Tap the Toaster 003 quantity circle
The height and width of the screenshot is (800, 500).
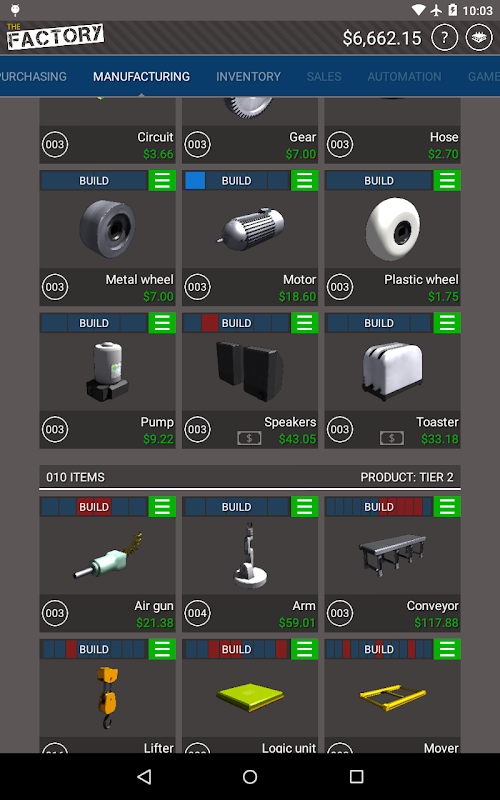click(339, 429)
